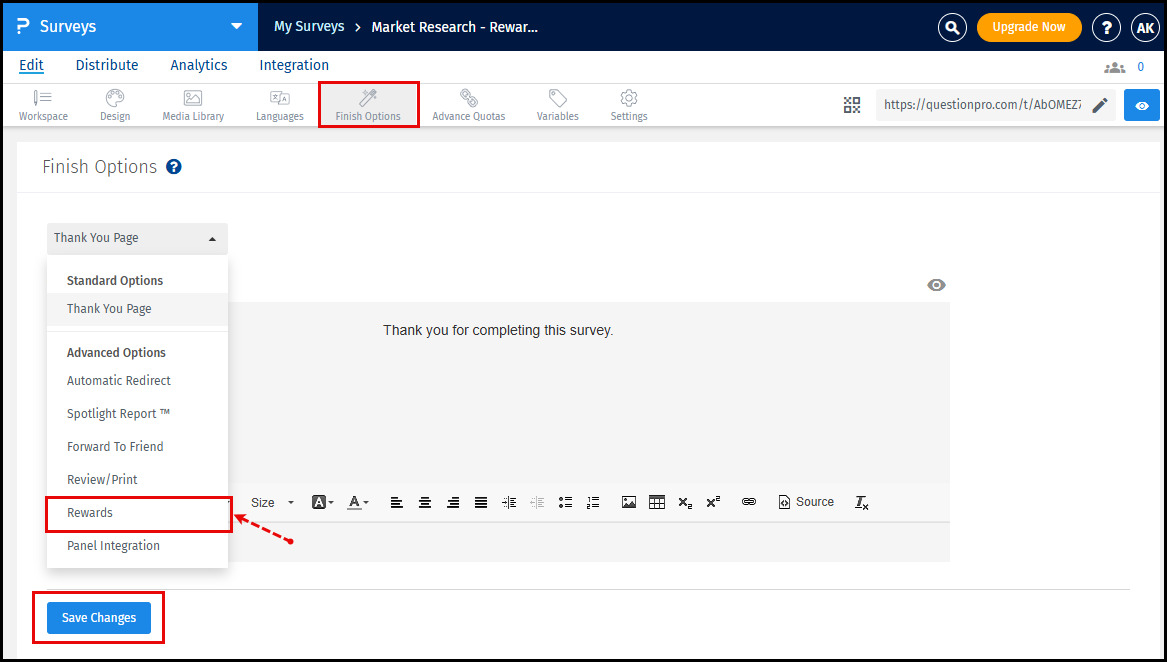The width and height of the screenshot is (1167, 662).
Task: Open the Analytics tab
Action: pos(198,64)
